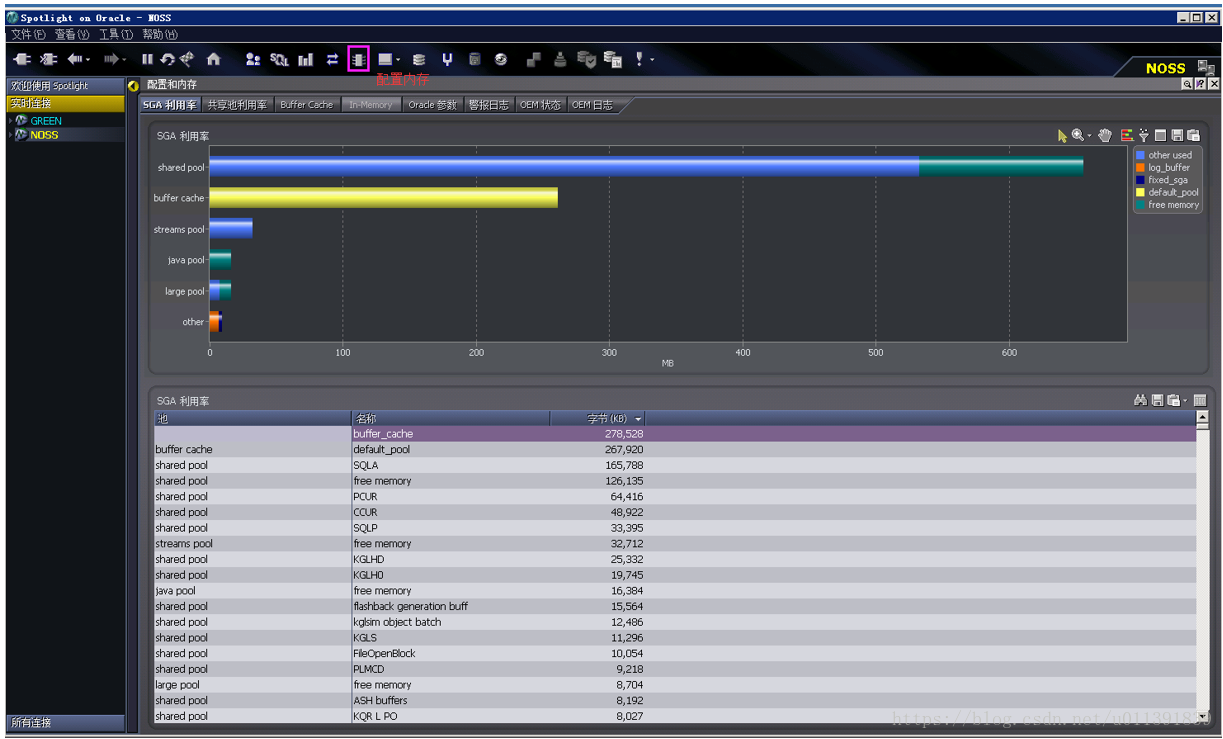Click the 池 column header
Viewport: 1223px width, 739px height.
pyautogui.click(x=252, y=418)
